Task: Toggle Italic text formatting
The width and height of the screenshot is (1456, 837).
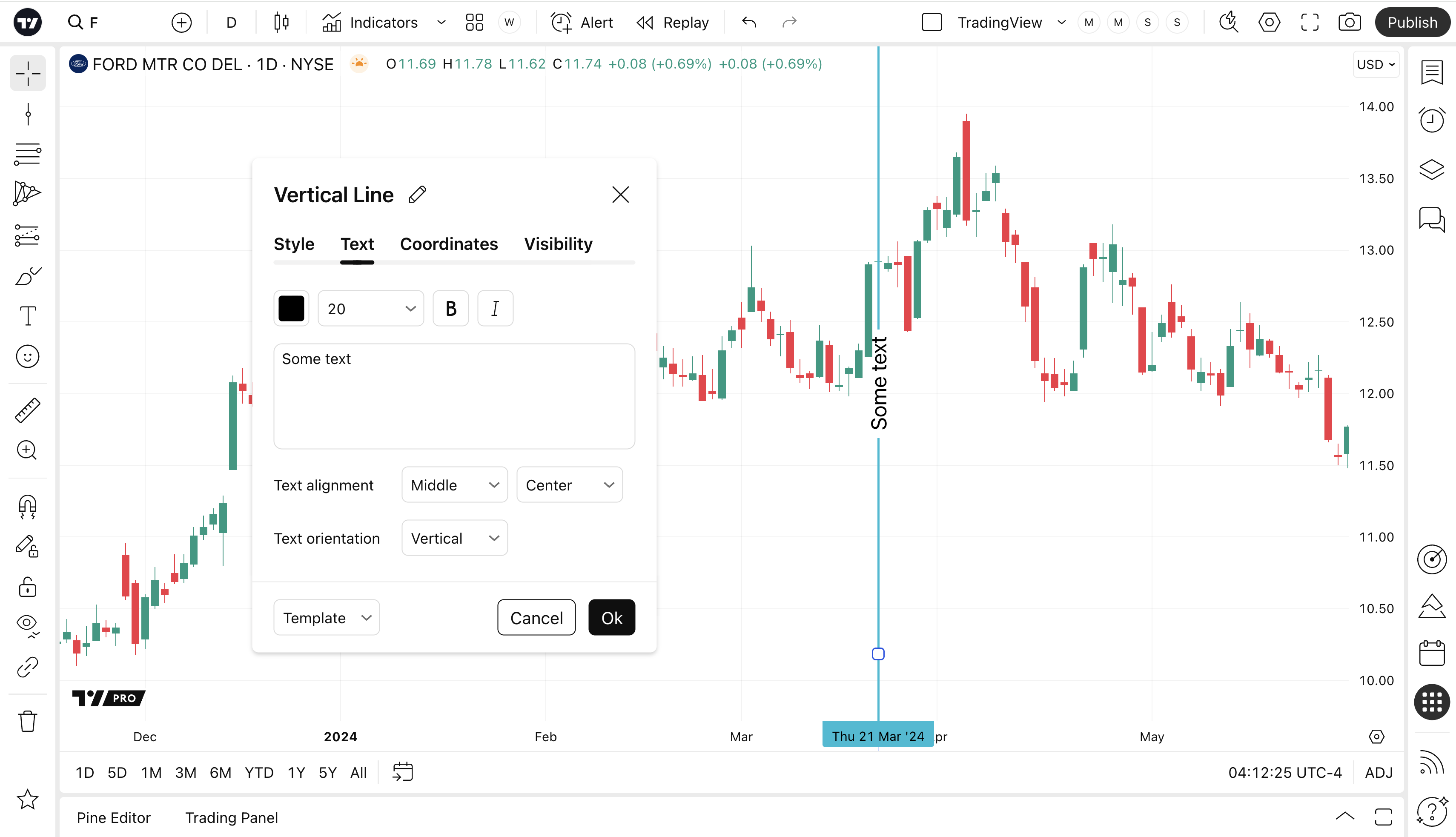Action: 495,309
